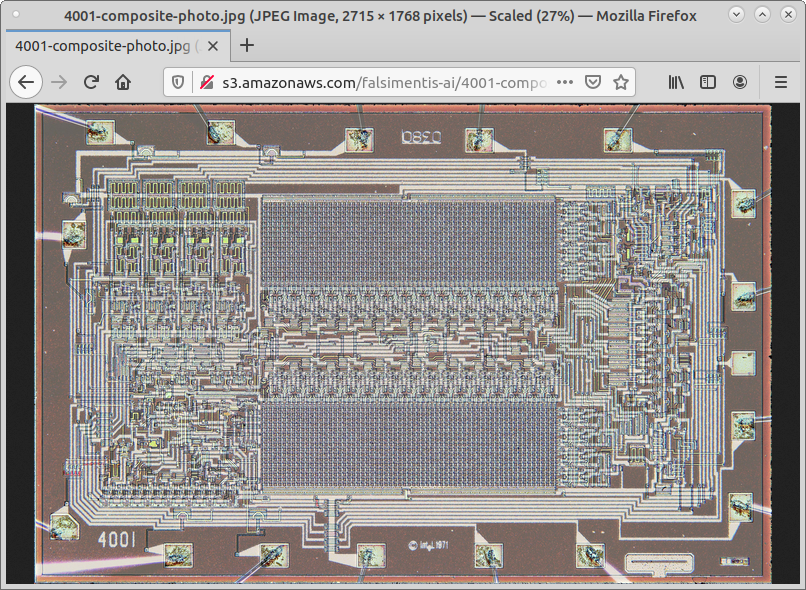Viewport: 806px width, 590px height.
Task: Open the Library view
Action: 676,82
